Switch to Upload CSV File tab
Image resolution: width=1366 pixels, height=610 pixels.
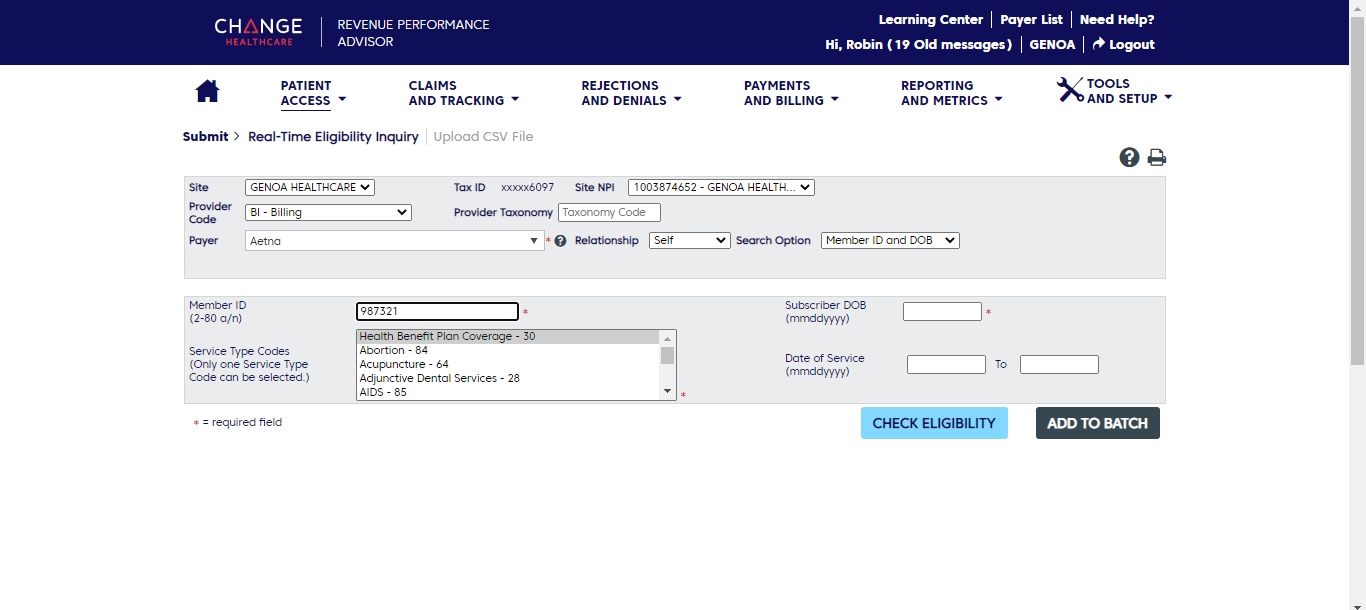(x=483, y=137)
